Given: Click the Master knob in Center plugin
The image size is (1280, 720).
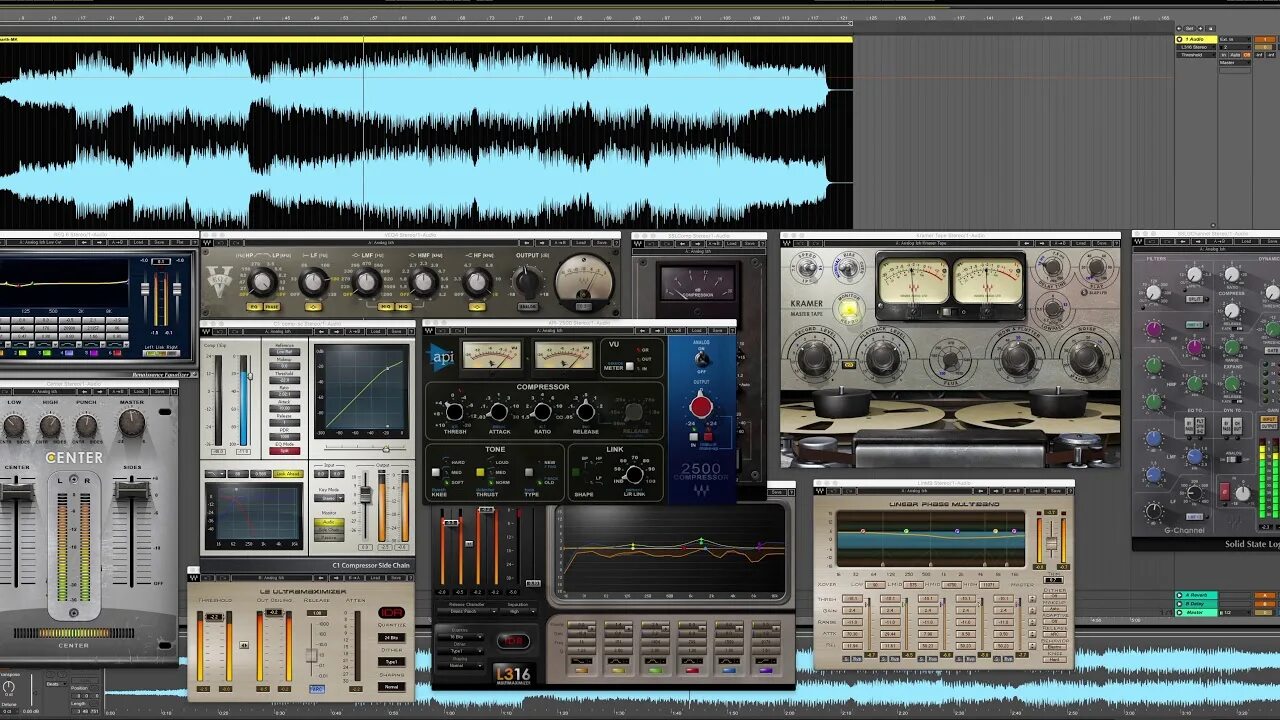Looking at the screenshot, I should point(131,424).
